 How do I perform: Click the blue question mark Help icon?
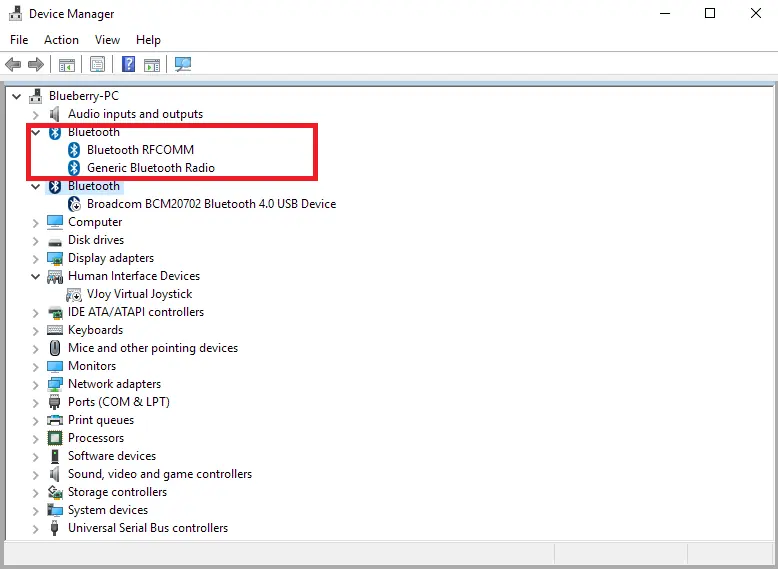[x=129, y=64]
